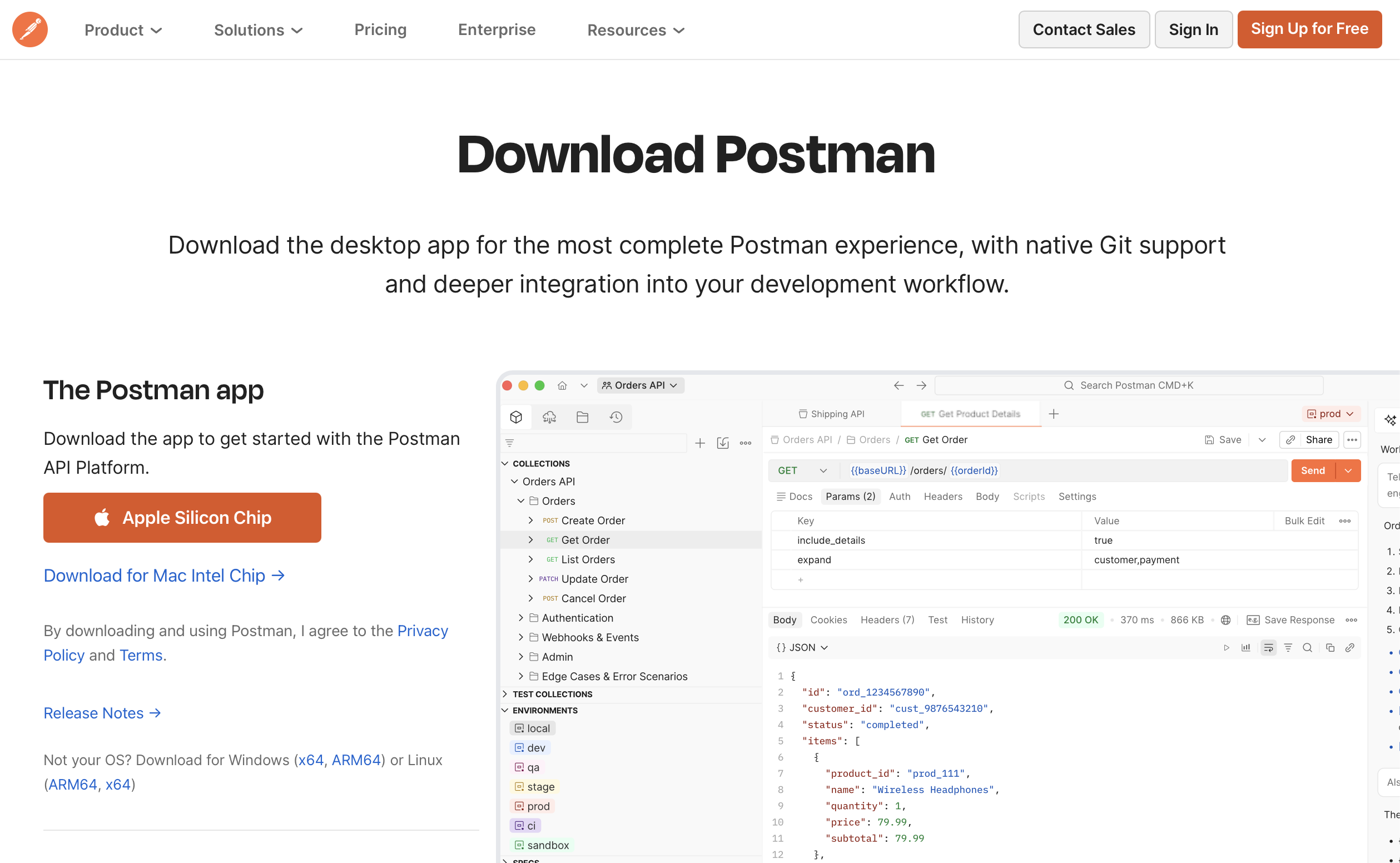Select the Cancel Order request
This screenshot has width=1400, height=863.
click(594, 598)
